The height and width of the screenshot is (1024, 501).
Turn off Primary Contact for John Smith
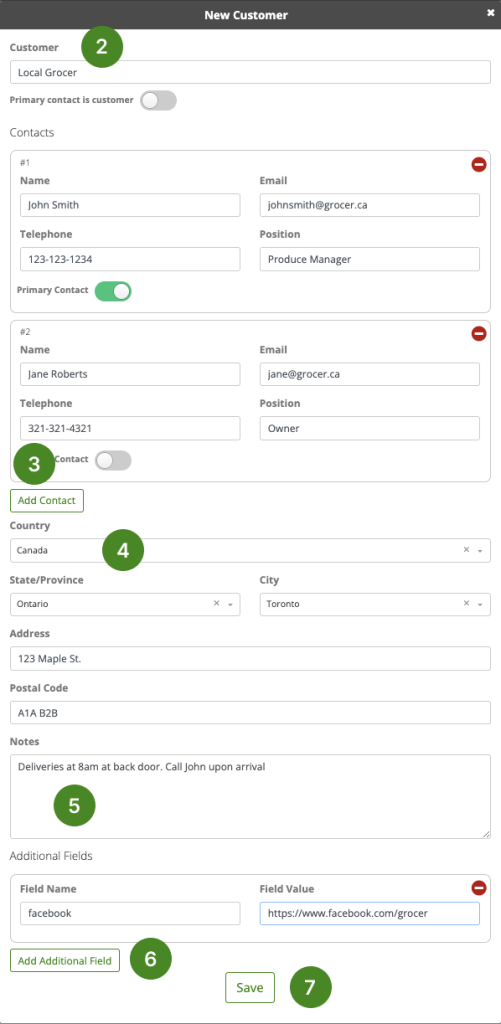(x=113, y=291)
